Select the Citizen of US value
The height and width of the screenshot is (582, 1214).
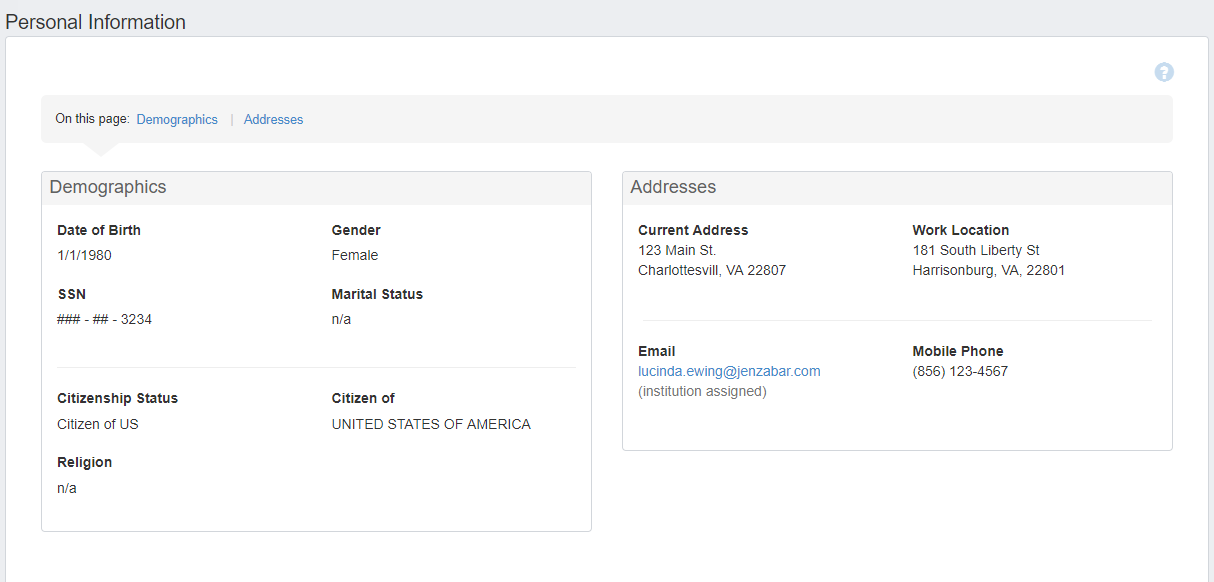coord(98,424)
